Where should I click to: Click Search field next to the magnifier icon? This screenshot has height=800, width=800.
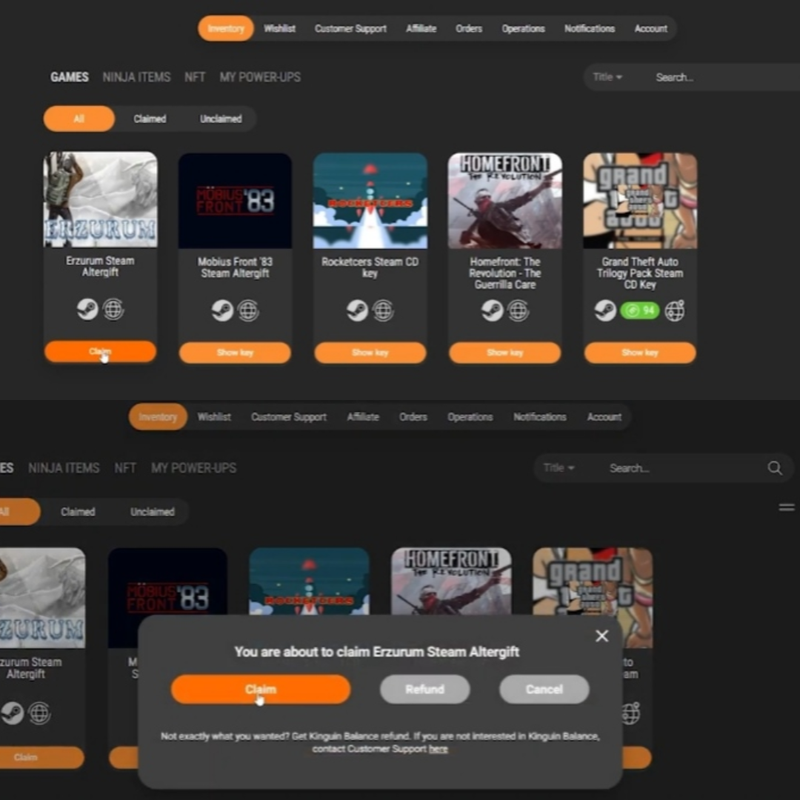684,468
